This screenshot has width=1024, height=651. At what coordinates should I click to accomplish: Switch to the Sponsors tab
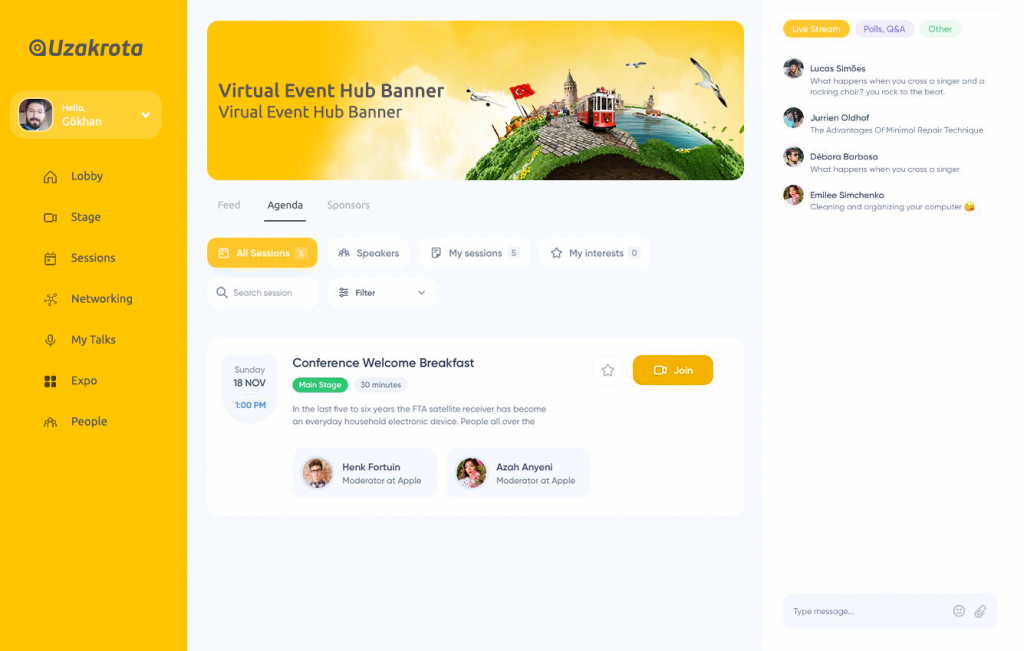tap(348, 205)
